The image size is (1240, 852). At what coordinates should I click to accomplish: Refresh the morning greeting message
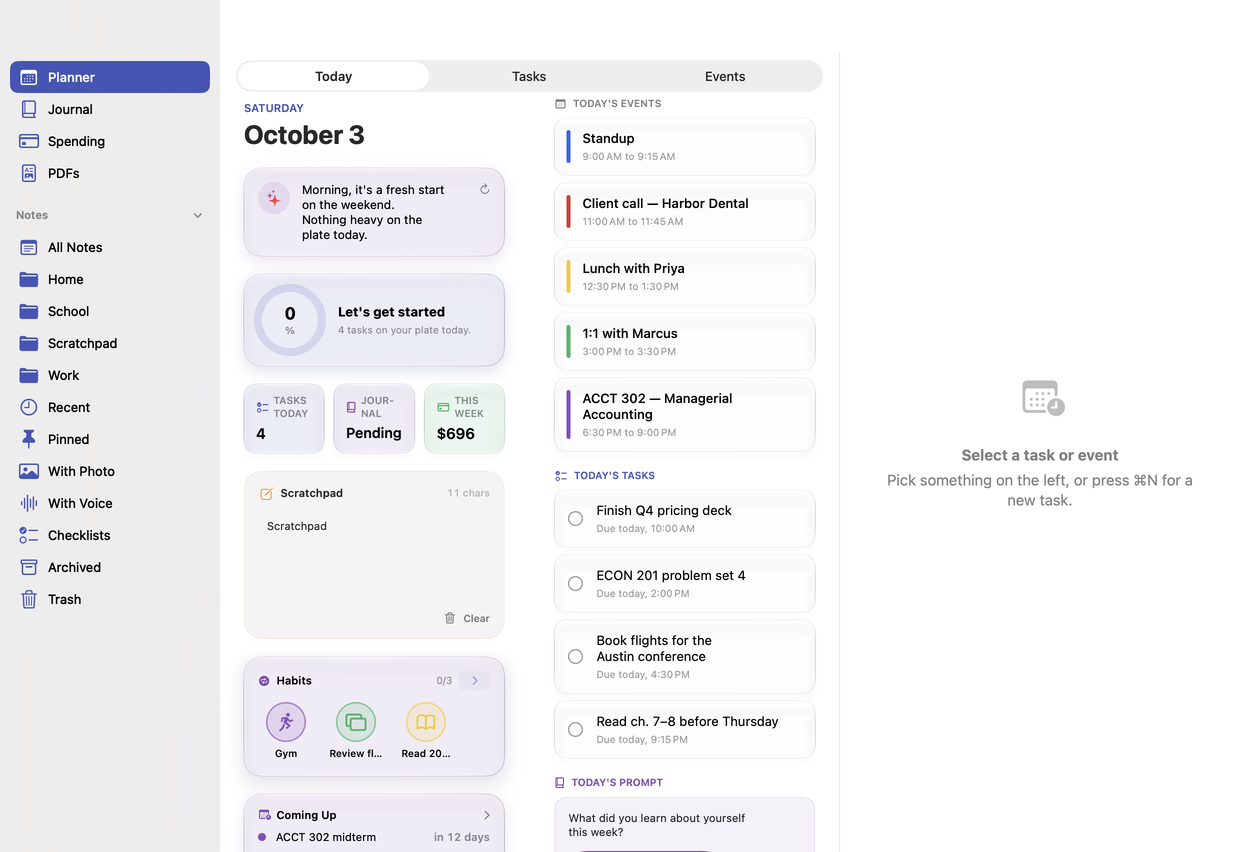(484, 189)
